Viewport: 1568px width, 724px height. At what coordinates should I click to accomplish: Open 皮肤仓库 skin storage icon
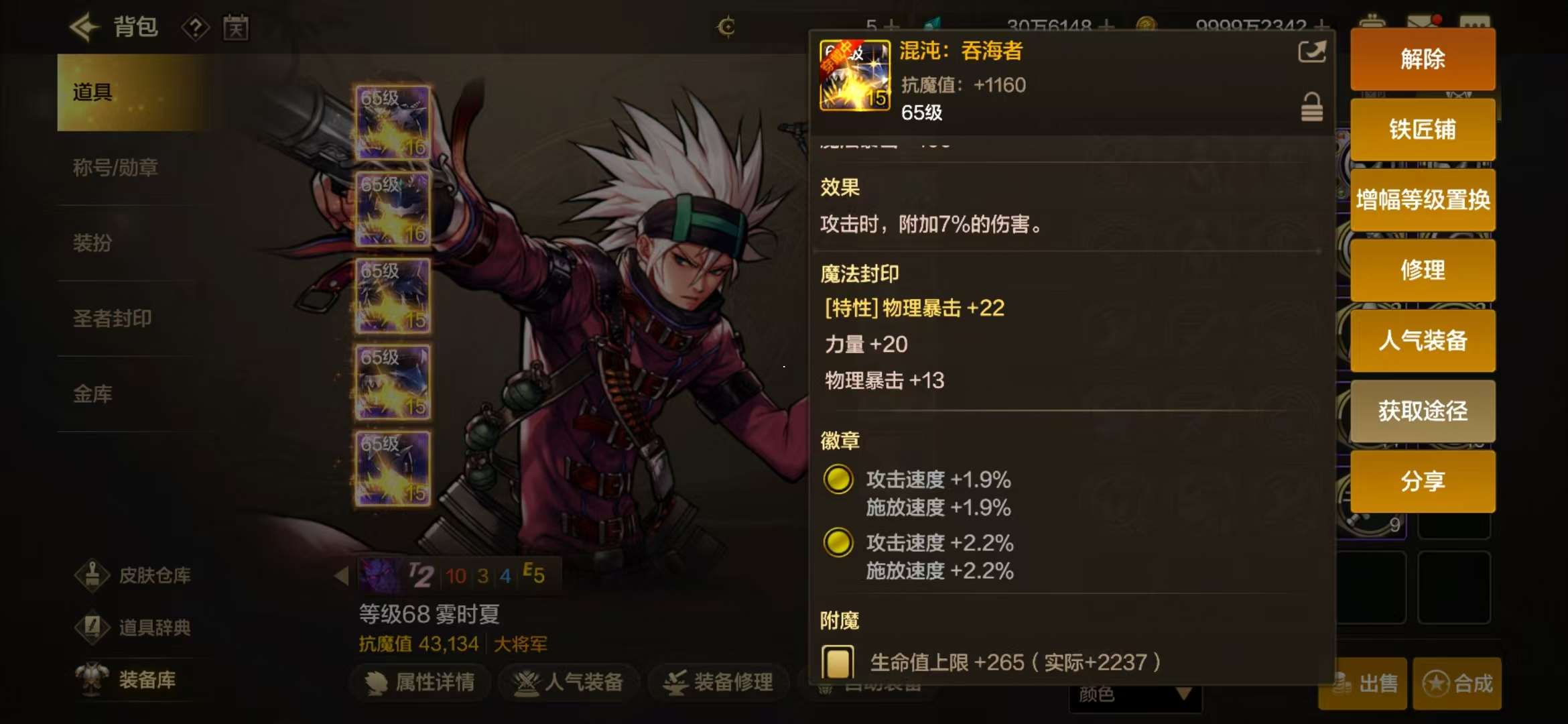click(92, 575)
